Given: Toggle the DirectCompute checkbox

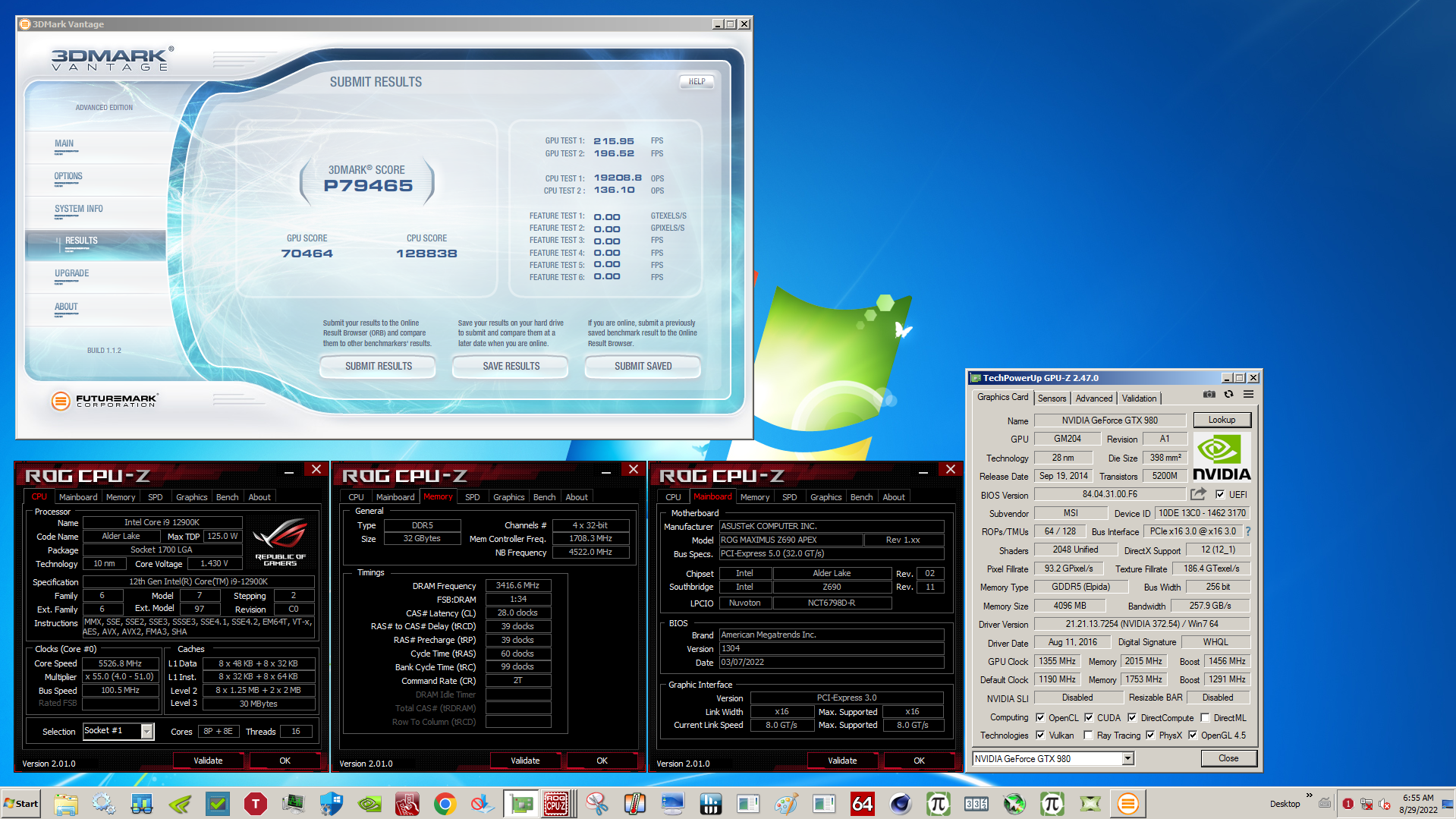Looking at the screenshot, I should (x=1132, y=717).
